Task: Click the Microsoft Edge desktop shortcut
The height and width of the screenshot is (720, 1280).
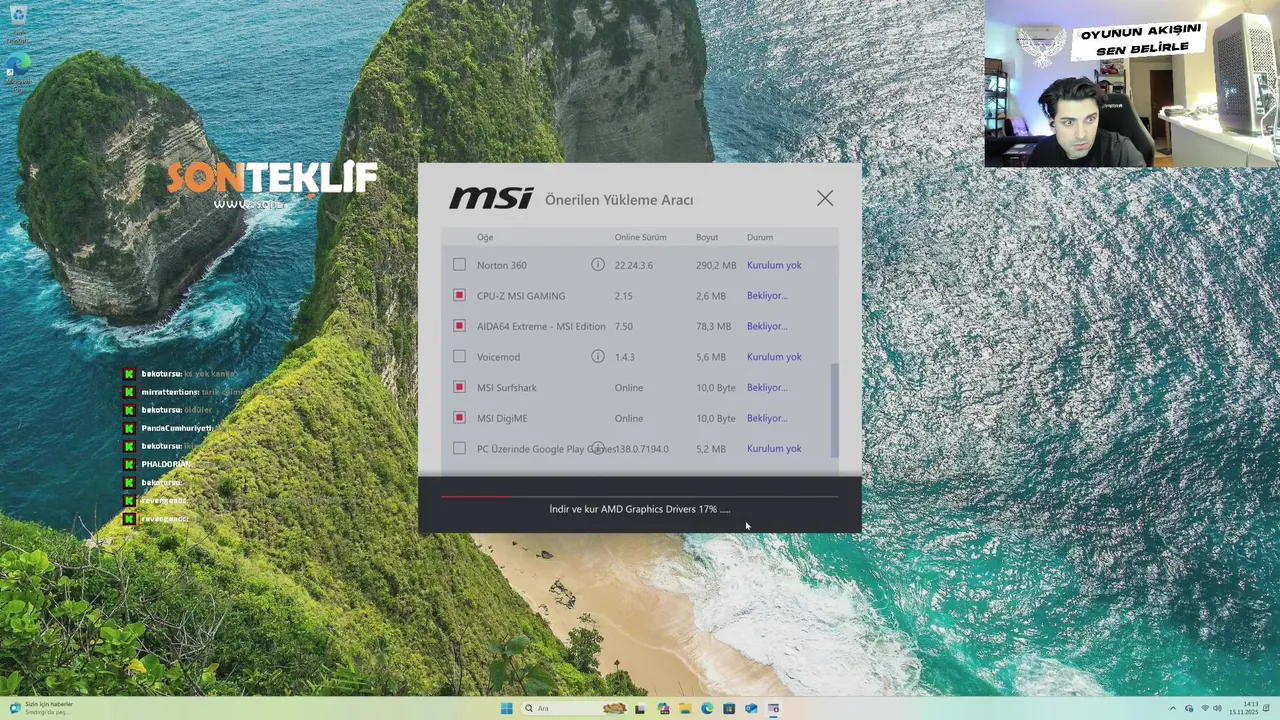Action: coord(18,73)
